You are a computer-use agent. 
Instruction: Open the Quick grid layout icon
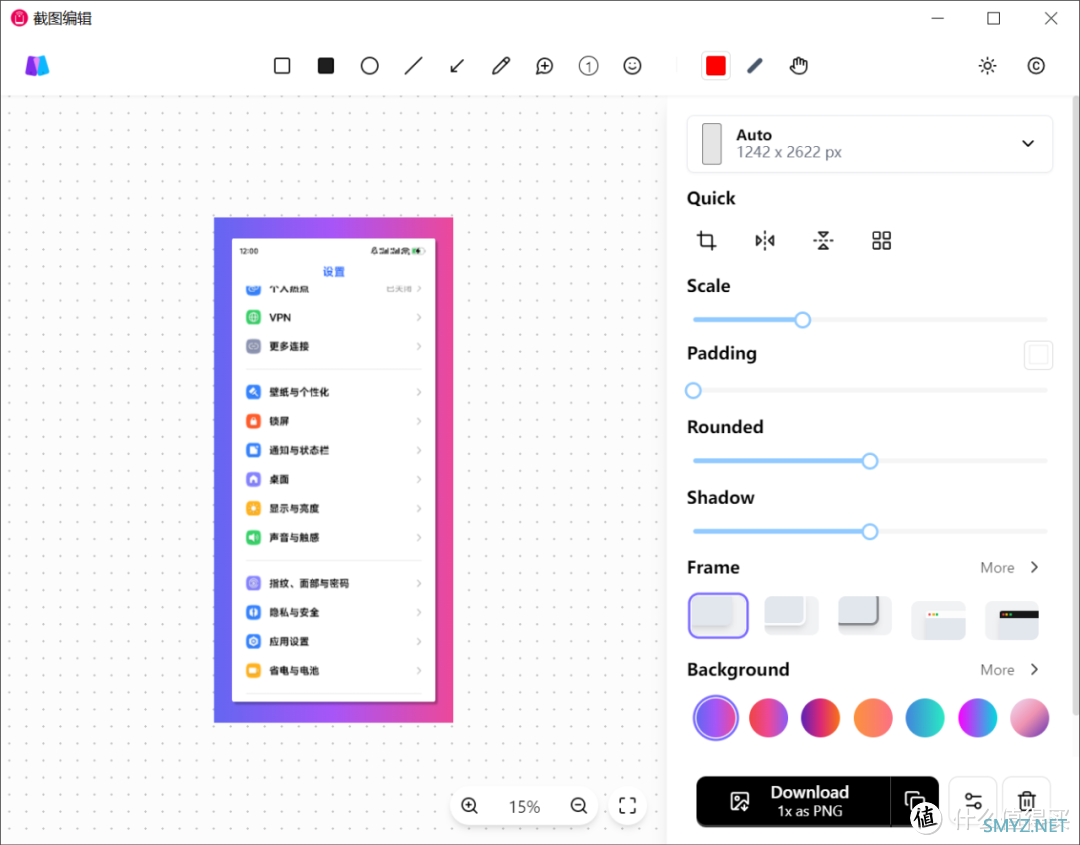[x=882, y=240]
